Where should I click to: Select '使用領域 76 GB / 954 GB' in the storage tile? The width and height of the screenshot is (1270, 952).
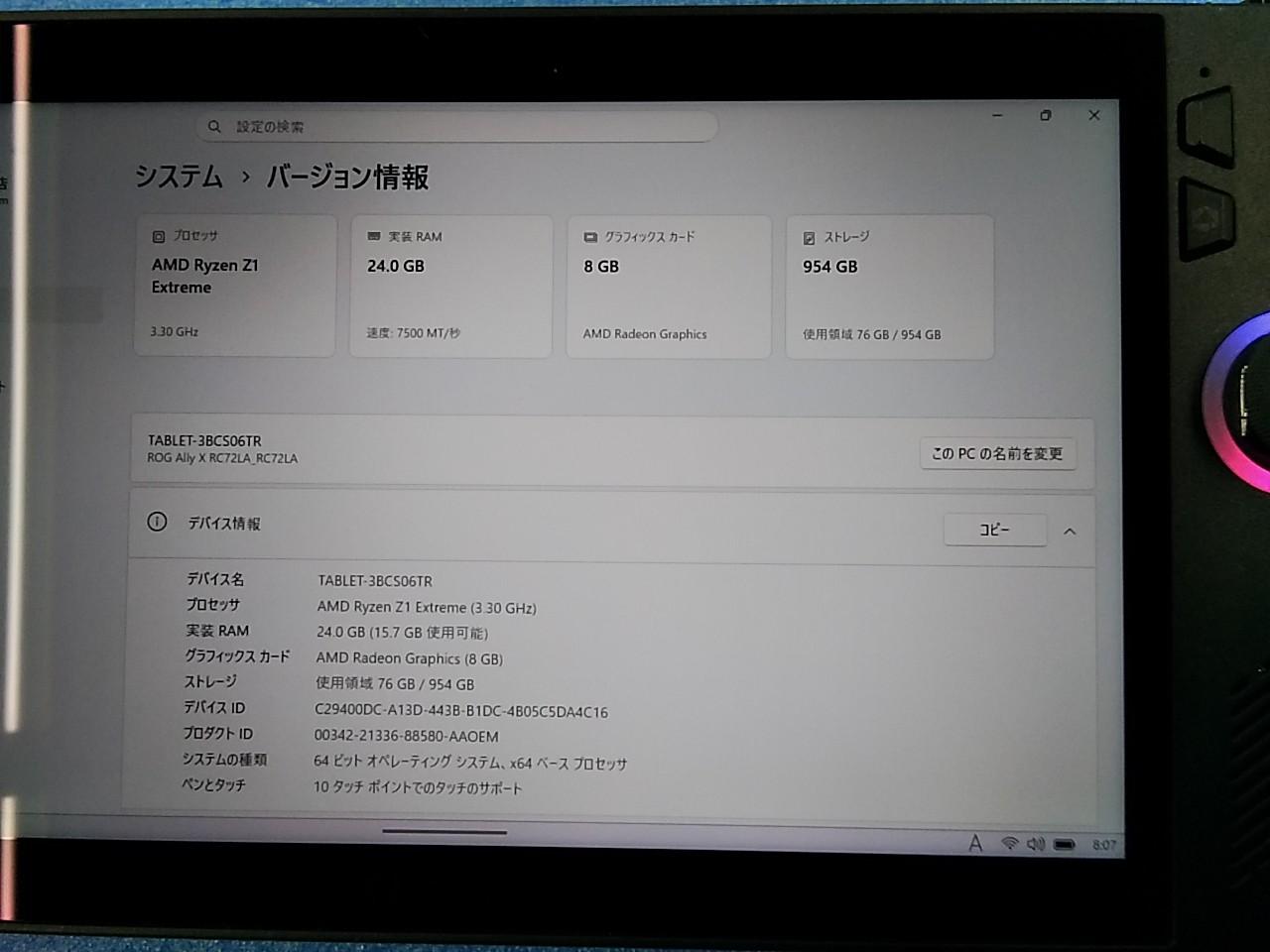(x=872, y=335)
